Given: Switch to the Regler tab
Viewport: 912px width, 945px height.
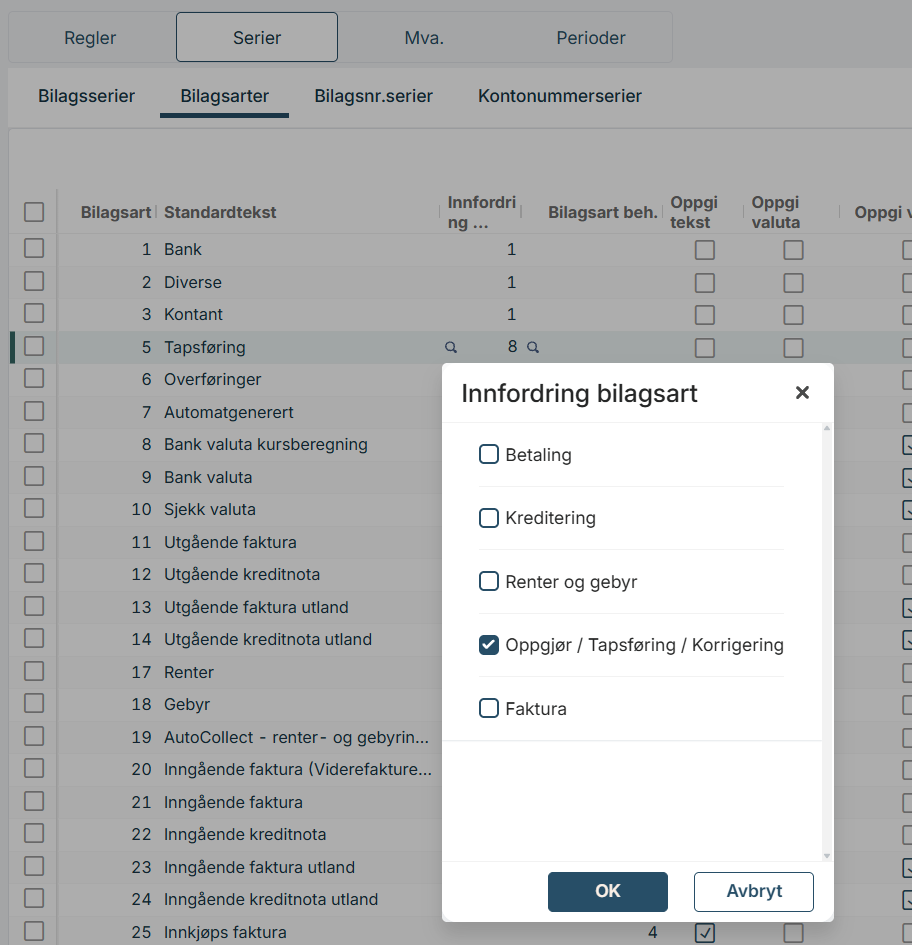Looking at the screenshot, I should click(x=90, y=38).
